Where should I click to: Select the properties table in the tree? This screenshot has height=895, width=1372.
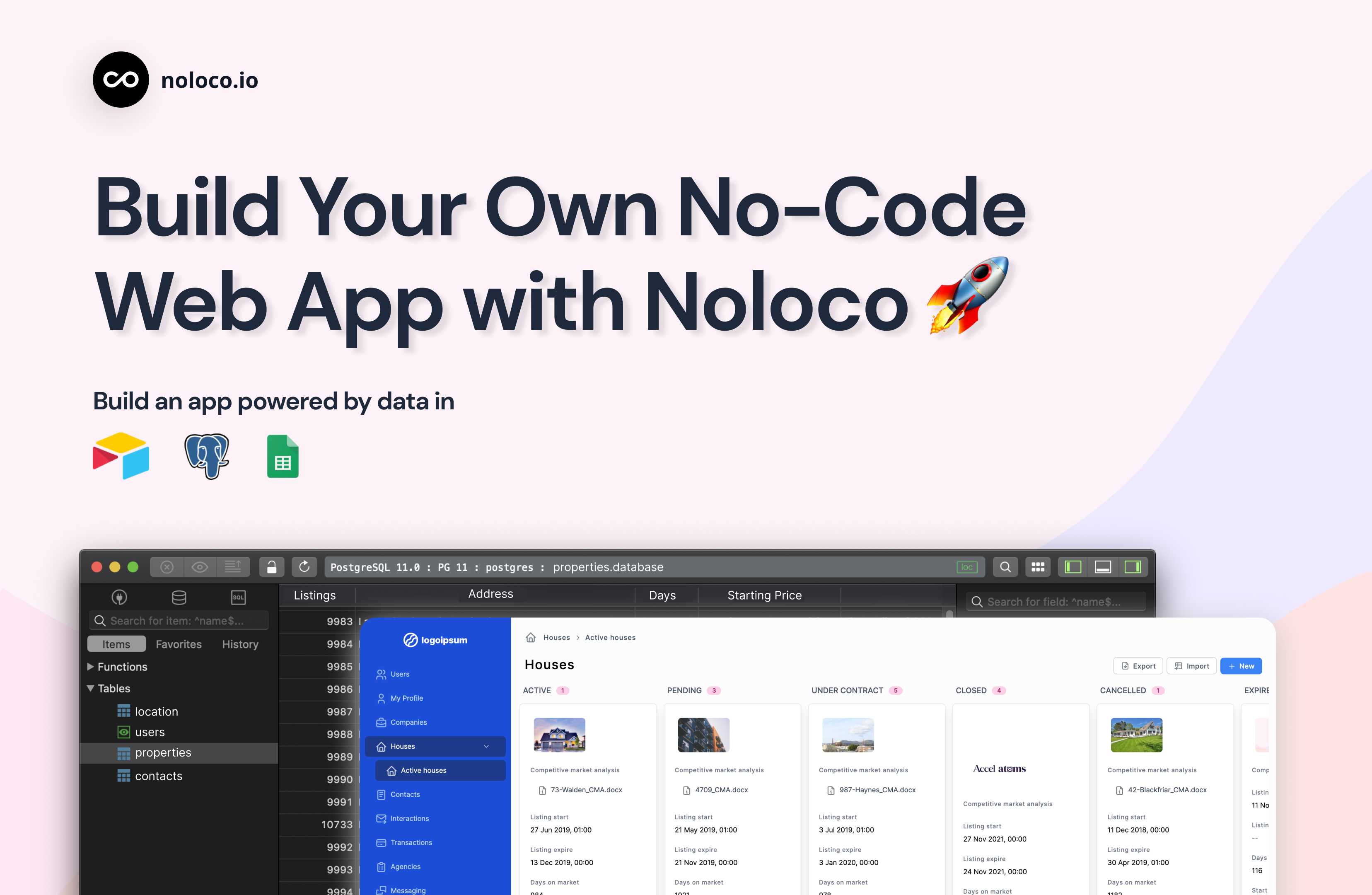tap(163, 752)
